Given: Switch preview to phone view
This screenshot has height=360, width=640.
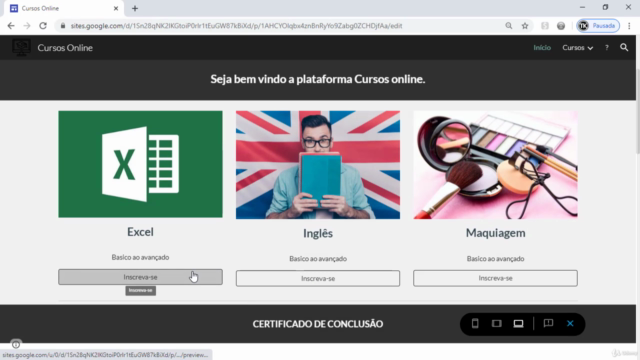Looking at the screenshot, I should coord(475,324).
